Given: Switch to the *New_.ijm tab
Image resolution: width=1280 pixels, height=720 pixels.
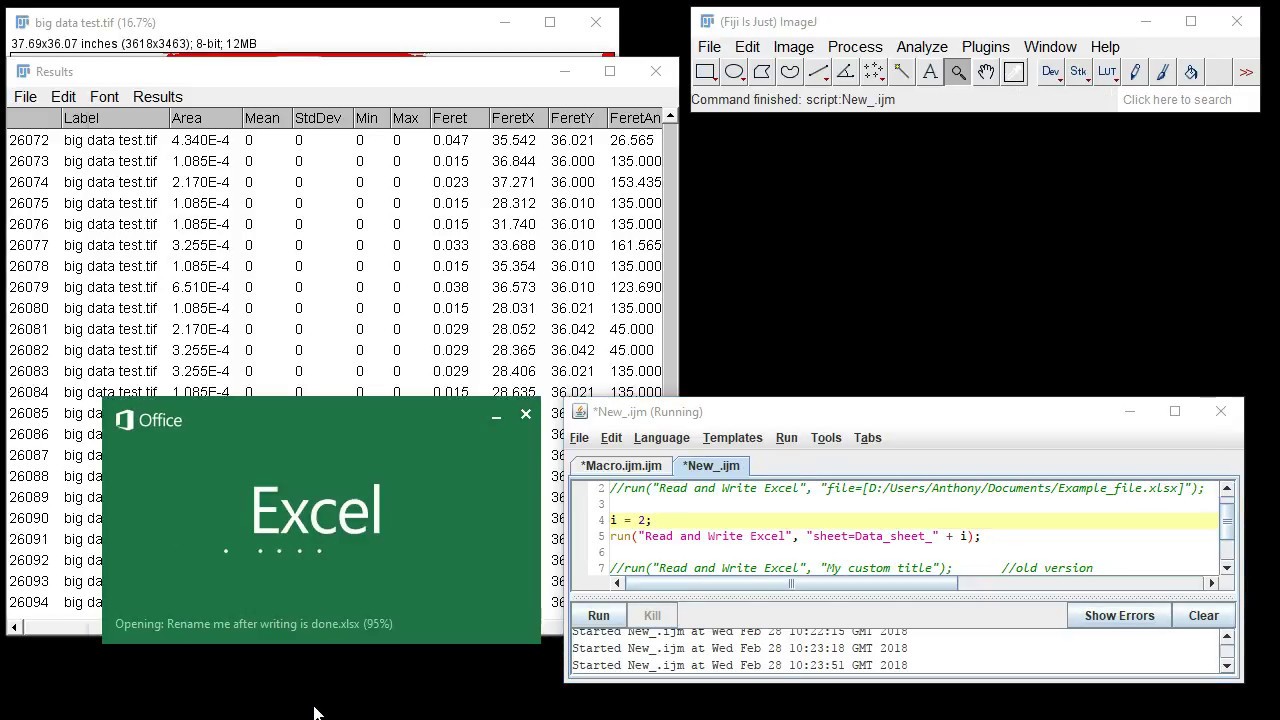Looking at the screenshot, I should tap(711, 466).
